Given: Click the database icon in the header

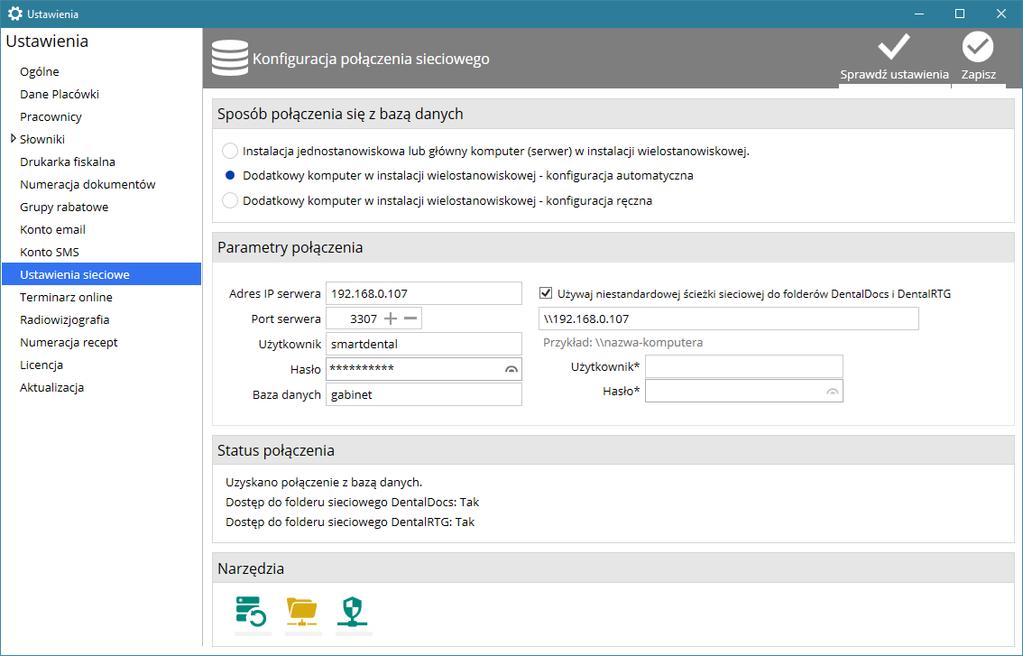Looking at the screenshot, I should pyautogui.click(x=230, y=58).
